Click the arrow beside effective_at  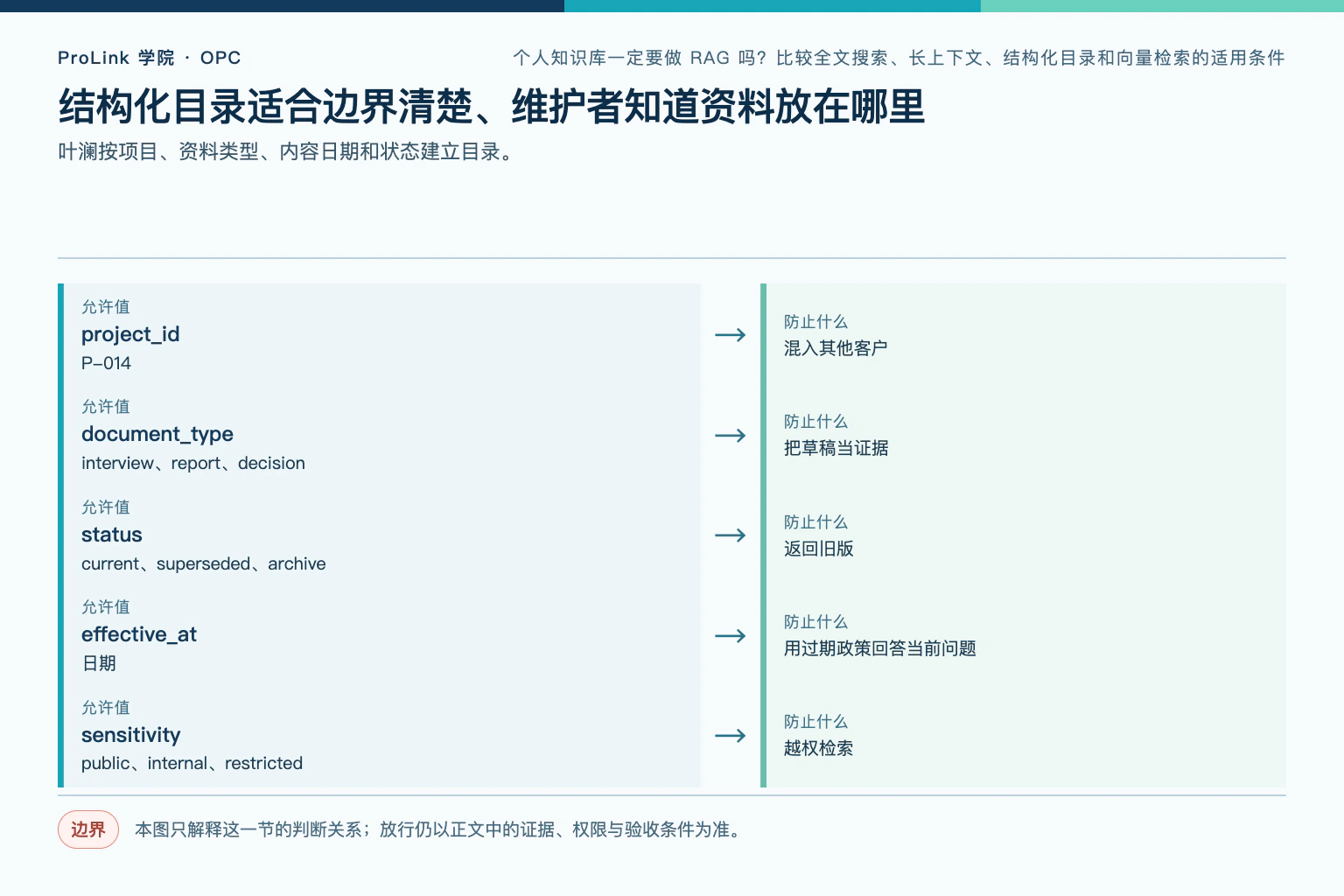(731, 635)
